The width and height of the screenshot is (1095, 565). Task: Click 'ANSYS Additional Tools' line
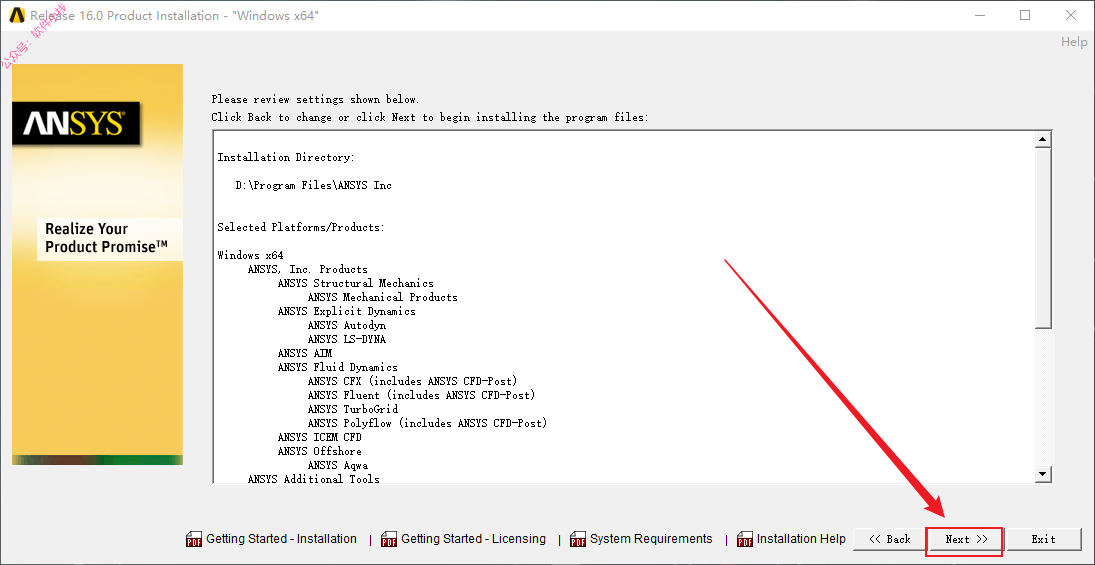pos(314,479)
